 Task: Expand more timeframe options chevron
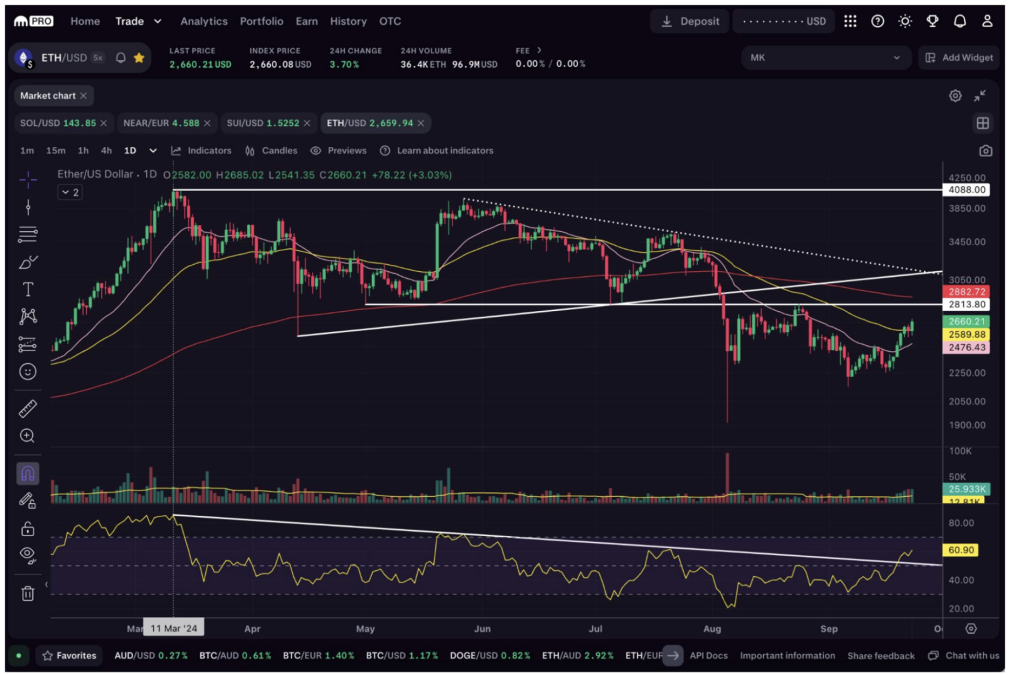[x=153, y=151]
